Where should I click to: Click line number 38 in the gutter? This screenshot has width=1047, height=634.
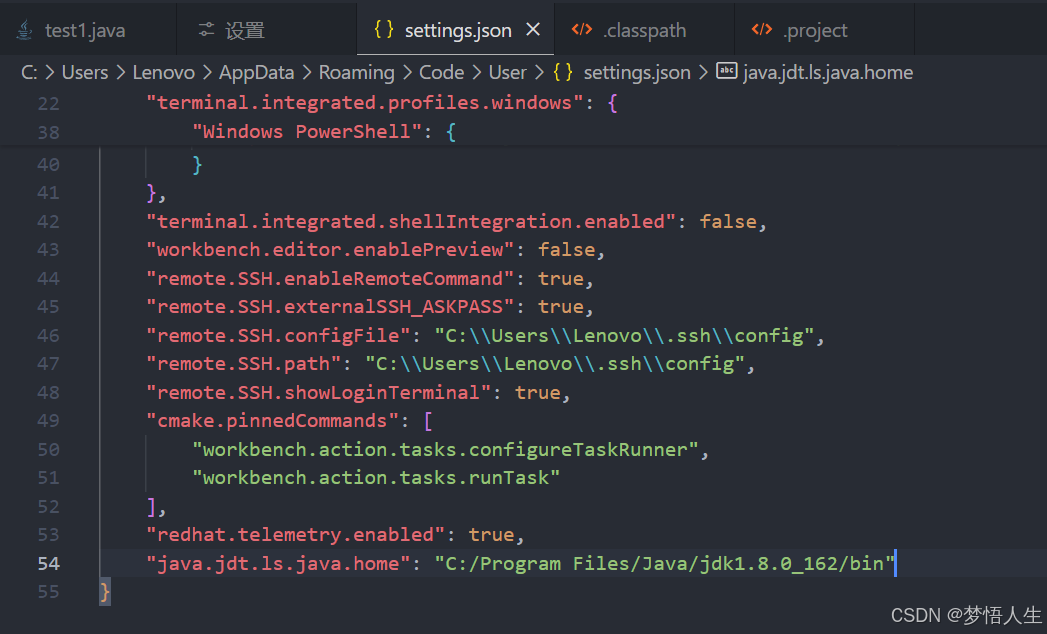coord(48,132)
